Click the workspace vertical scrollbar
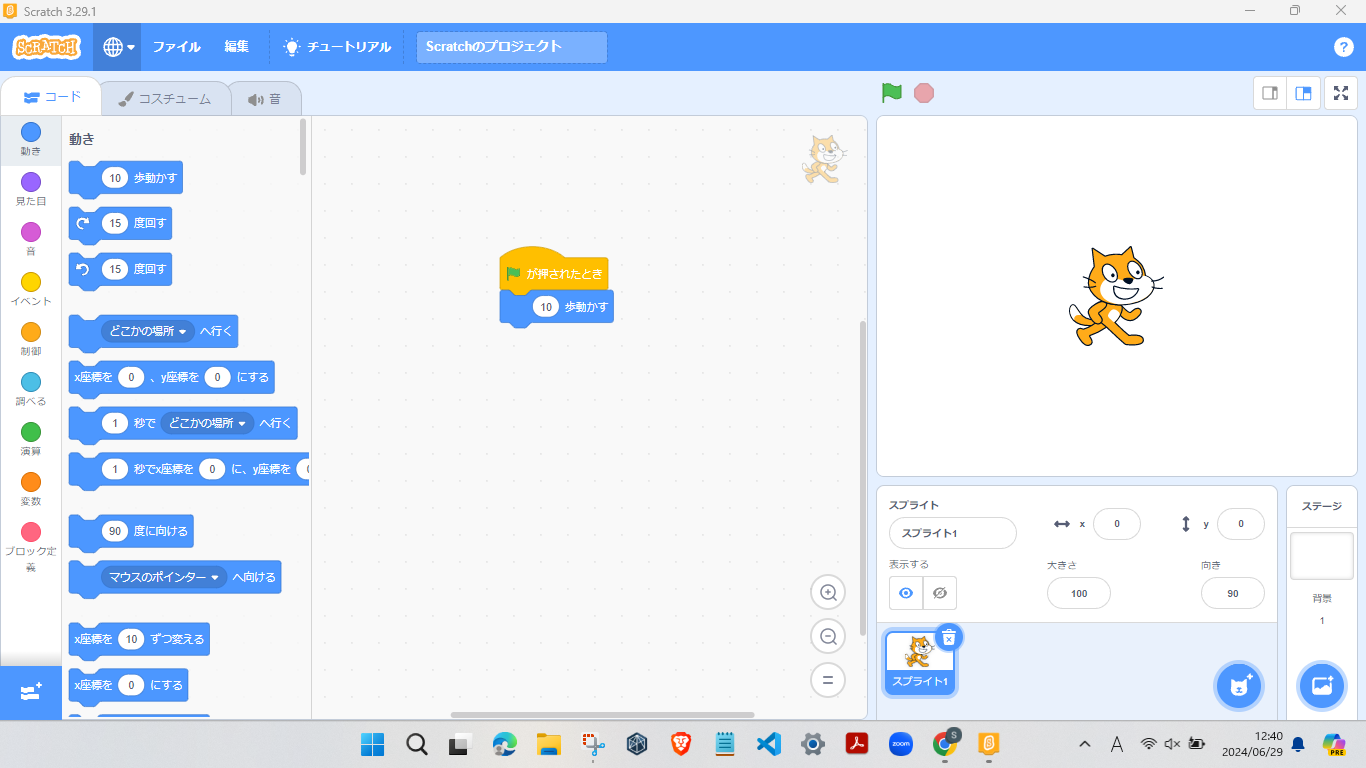The height and width of the screenshot is (768, 1366). coord(863,478)
